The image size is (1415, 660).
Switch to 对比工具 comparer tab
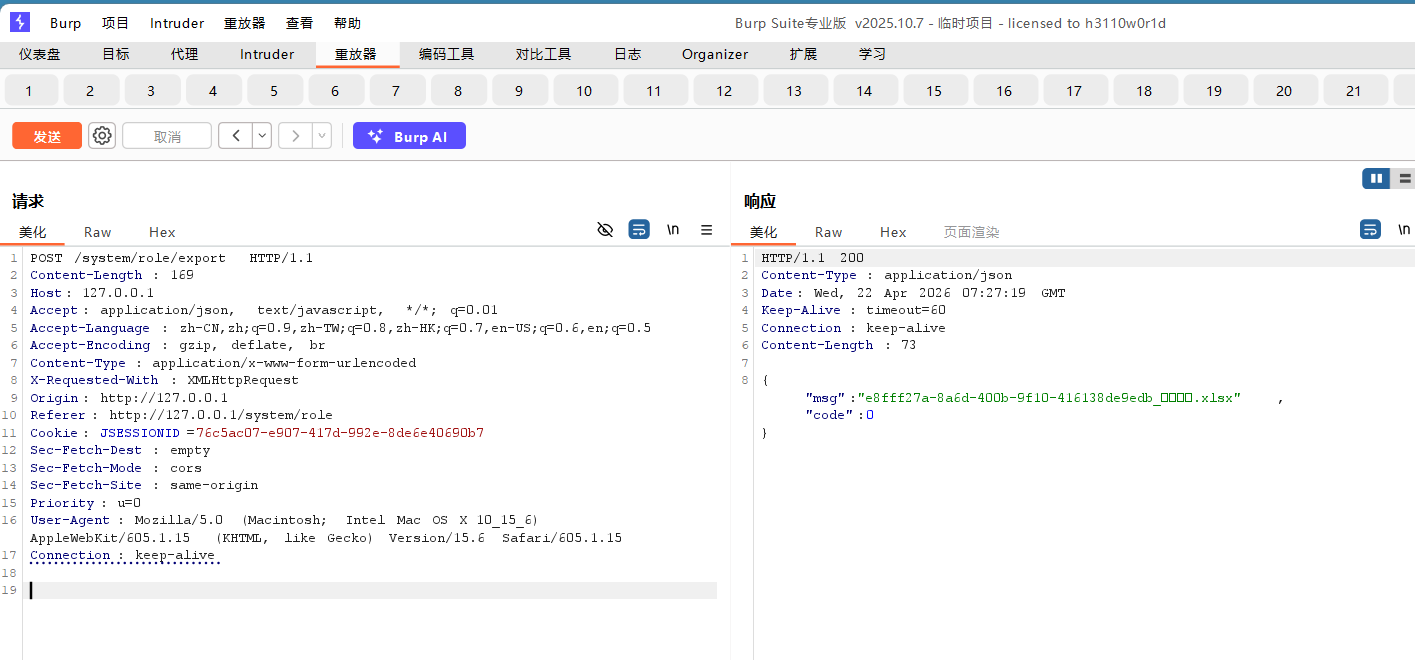(x=543, y=55)
